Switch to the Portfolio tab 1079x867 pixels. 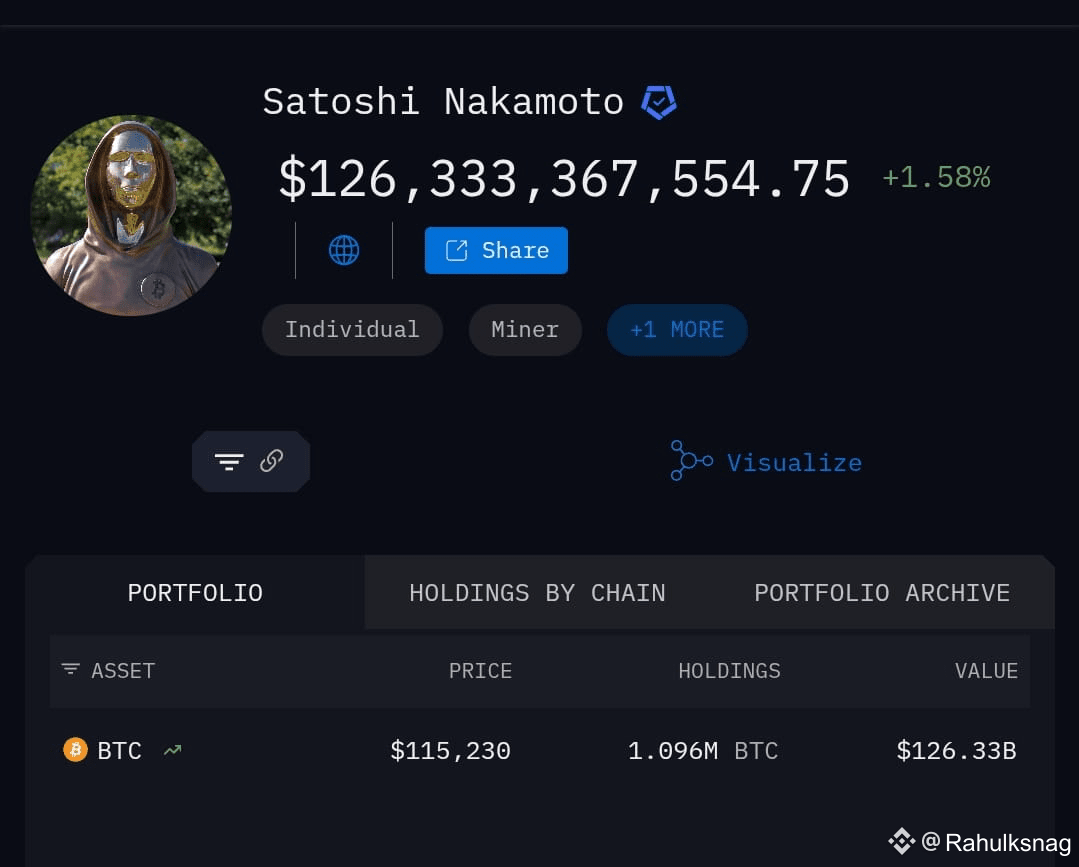(x=195, y=592)
